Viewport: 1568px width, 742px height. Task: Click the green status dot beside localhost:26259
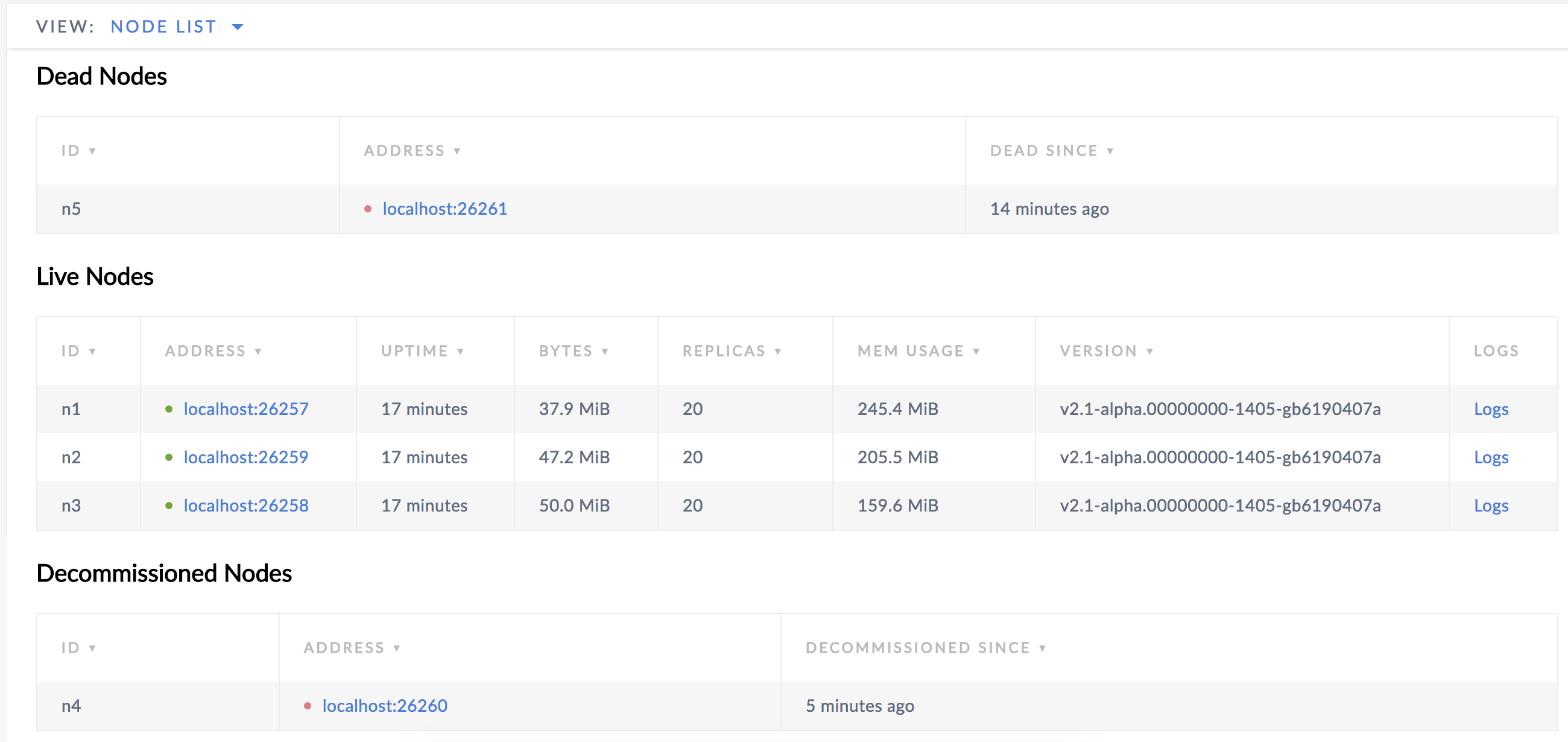[169, 457]
